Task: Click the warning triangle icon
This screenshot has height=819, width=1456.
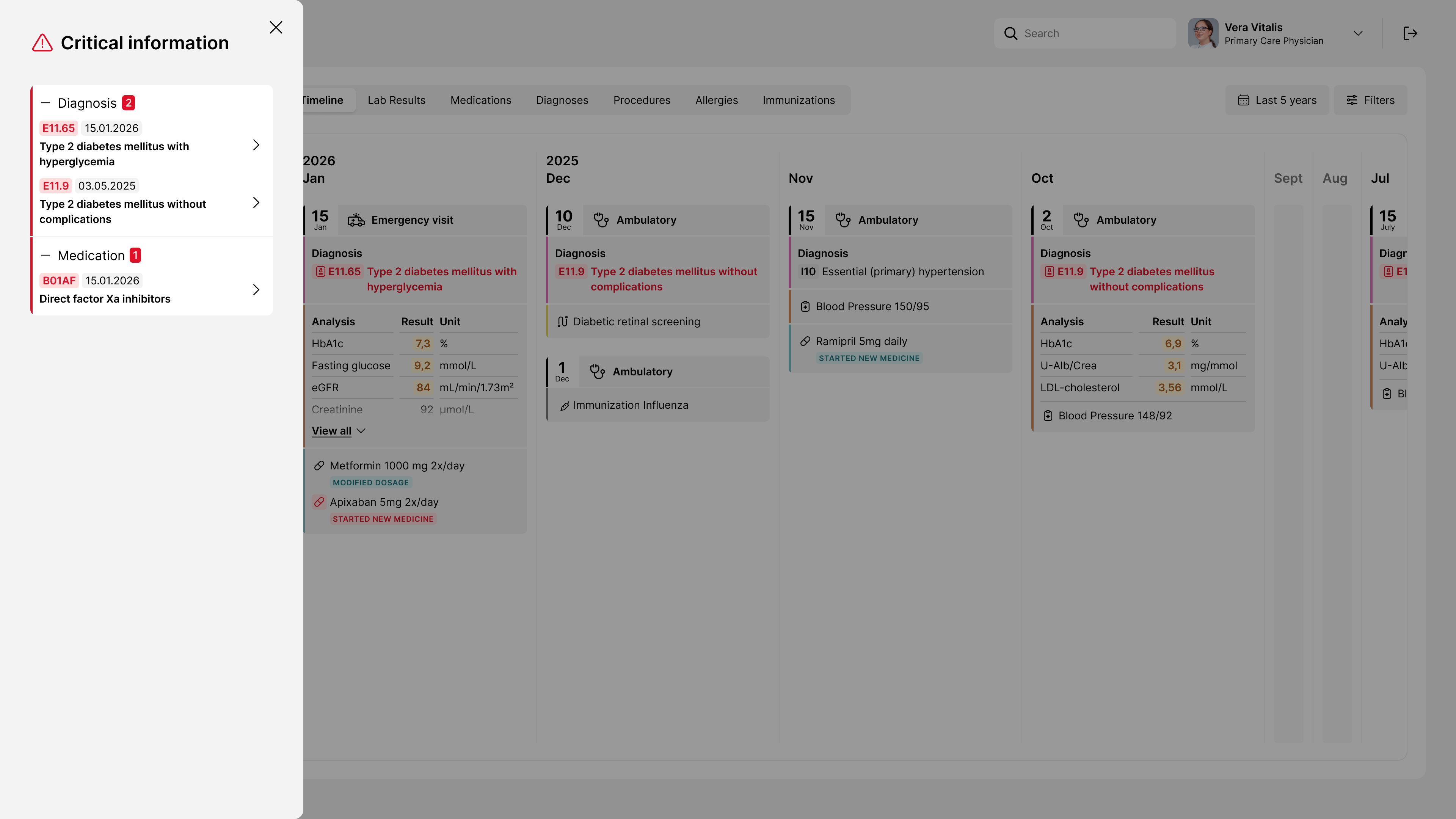Action: [42, 43]
